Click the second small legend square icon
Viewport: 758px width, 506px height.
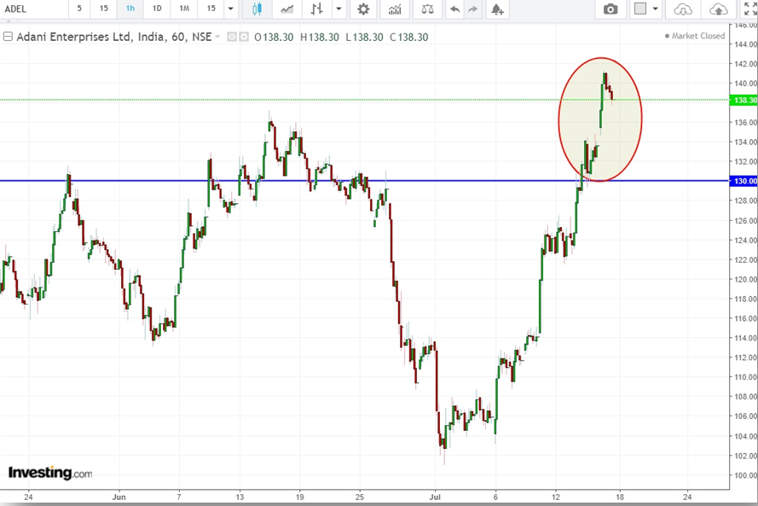point(244,37)
